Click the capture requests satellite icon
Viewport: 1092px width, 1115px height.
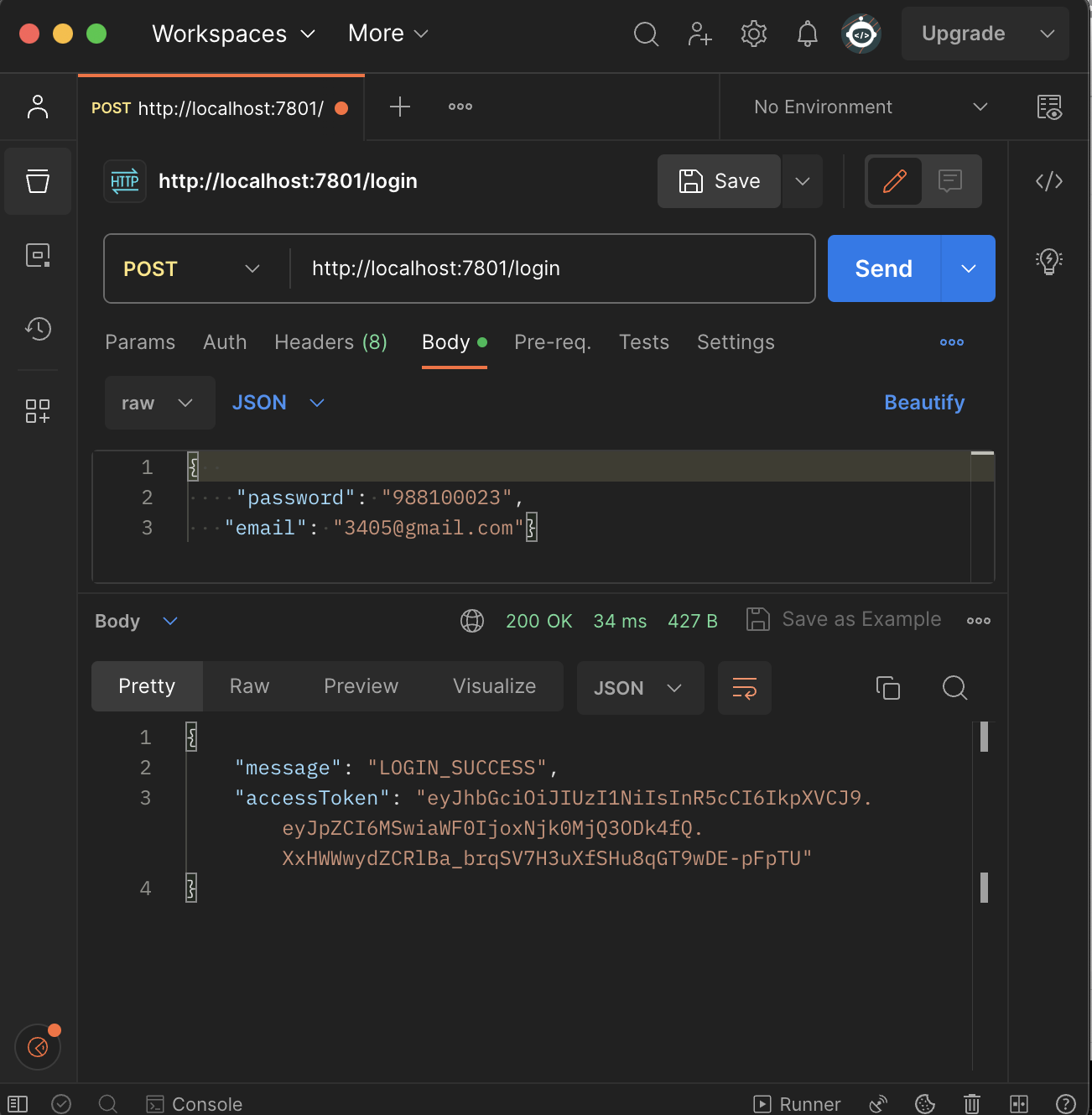coord(878,1104)
